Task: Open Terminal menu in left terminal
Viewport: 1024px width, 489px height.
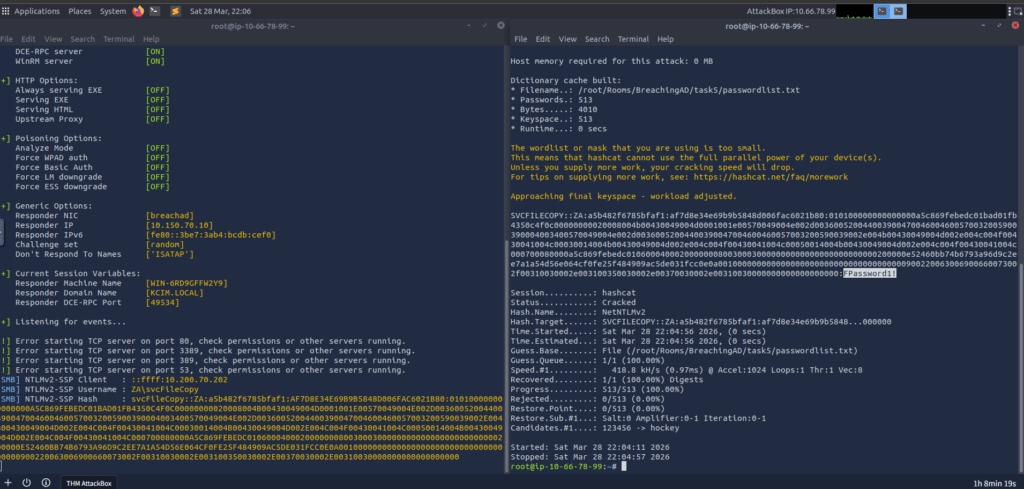Action: tap(119, 39)
